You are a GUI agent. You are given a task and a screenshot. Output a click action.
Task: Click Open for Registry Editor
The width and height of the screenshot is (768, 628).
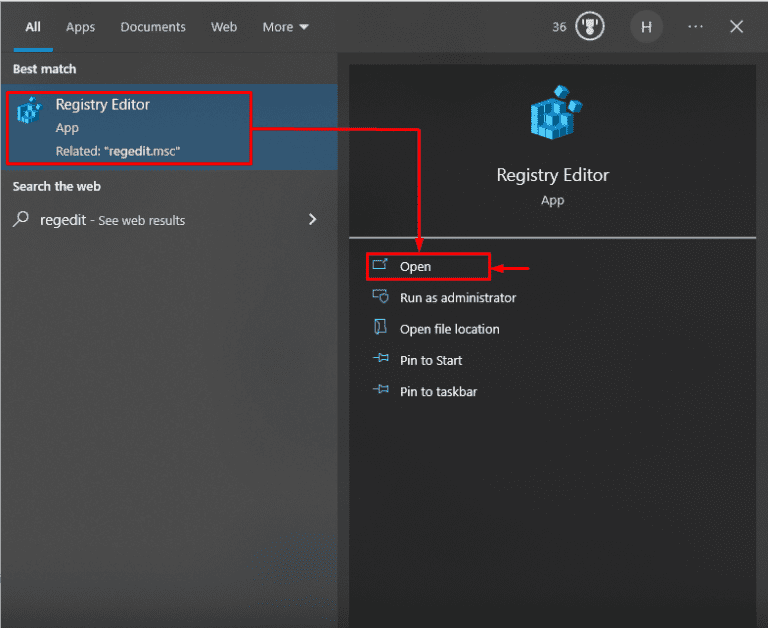(x=428, y=267)
